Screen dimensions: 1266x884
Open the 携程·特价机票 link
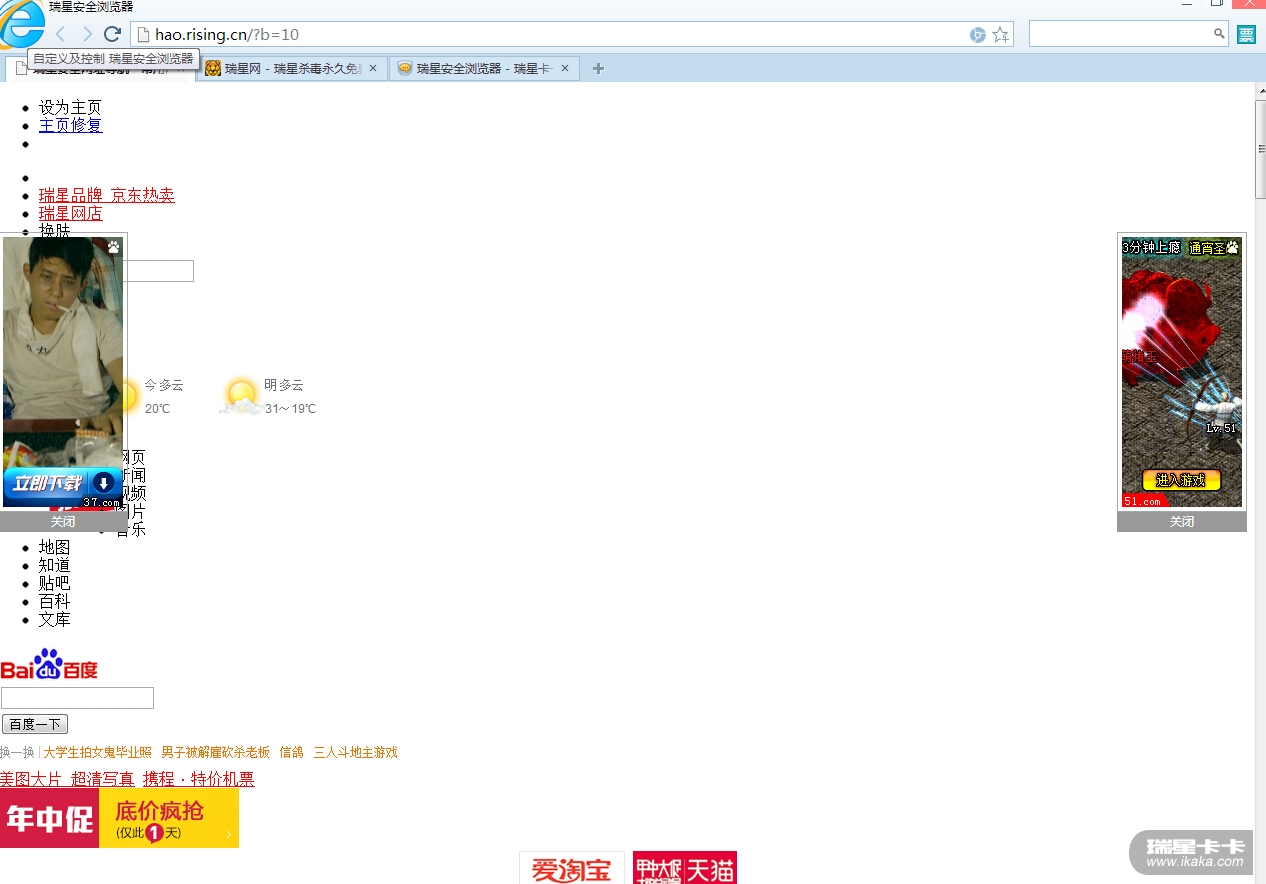click(x=198, y=779)
